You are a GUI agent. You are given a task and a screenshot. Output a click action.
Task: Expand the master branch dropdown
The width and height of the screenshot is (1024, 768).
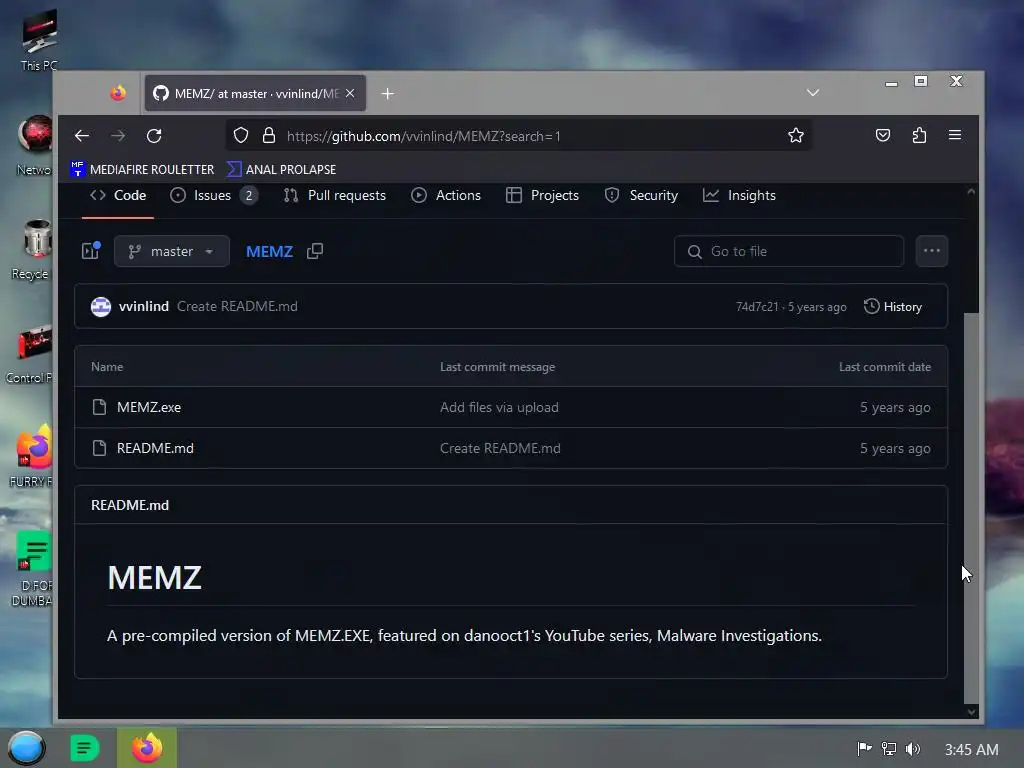(172, 251)
